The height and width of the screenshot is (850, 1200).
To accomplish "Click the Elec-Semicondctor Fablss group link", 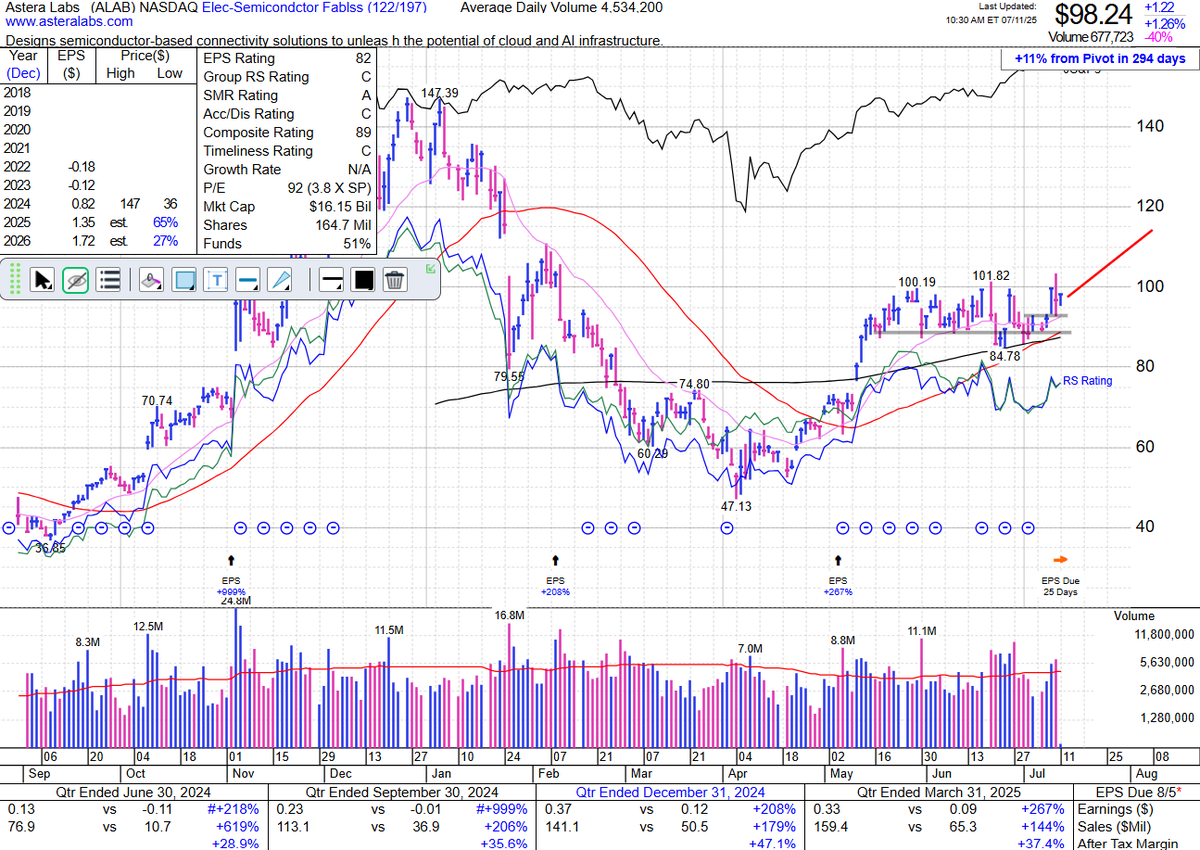I will click(315, 8).
